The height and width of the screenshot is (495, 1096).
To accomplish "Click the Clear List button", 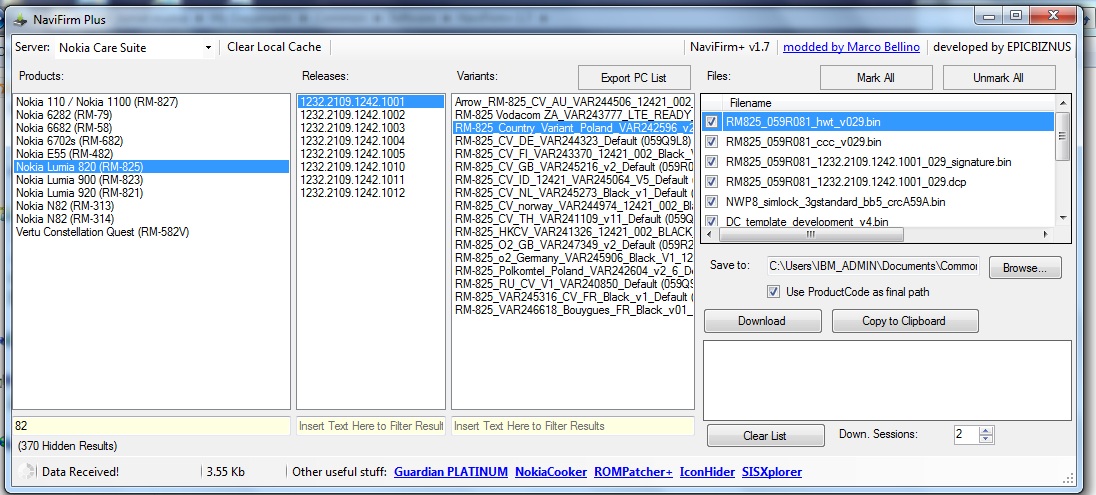I will click(x=765, y=436).
